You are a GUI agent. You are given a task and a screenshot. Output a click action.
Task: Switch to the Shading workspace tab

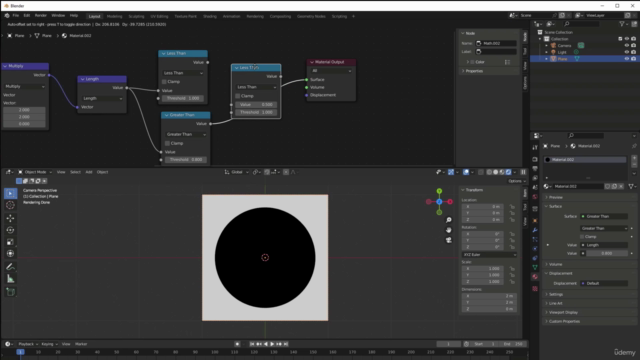pyautogui.click(x=210, y=16)
